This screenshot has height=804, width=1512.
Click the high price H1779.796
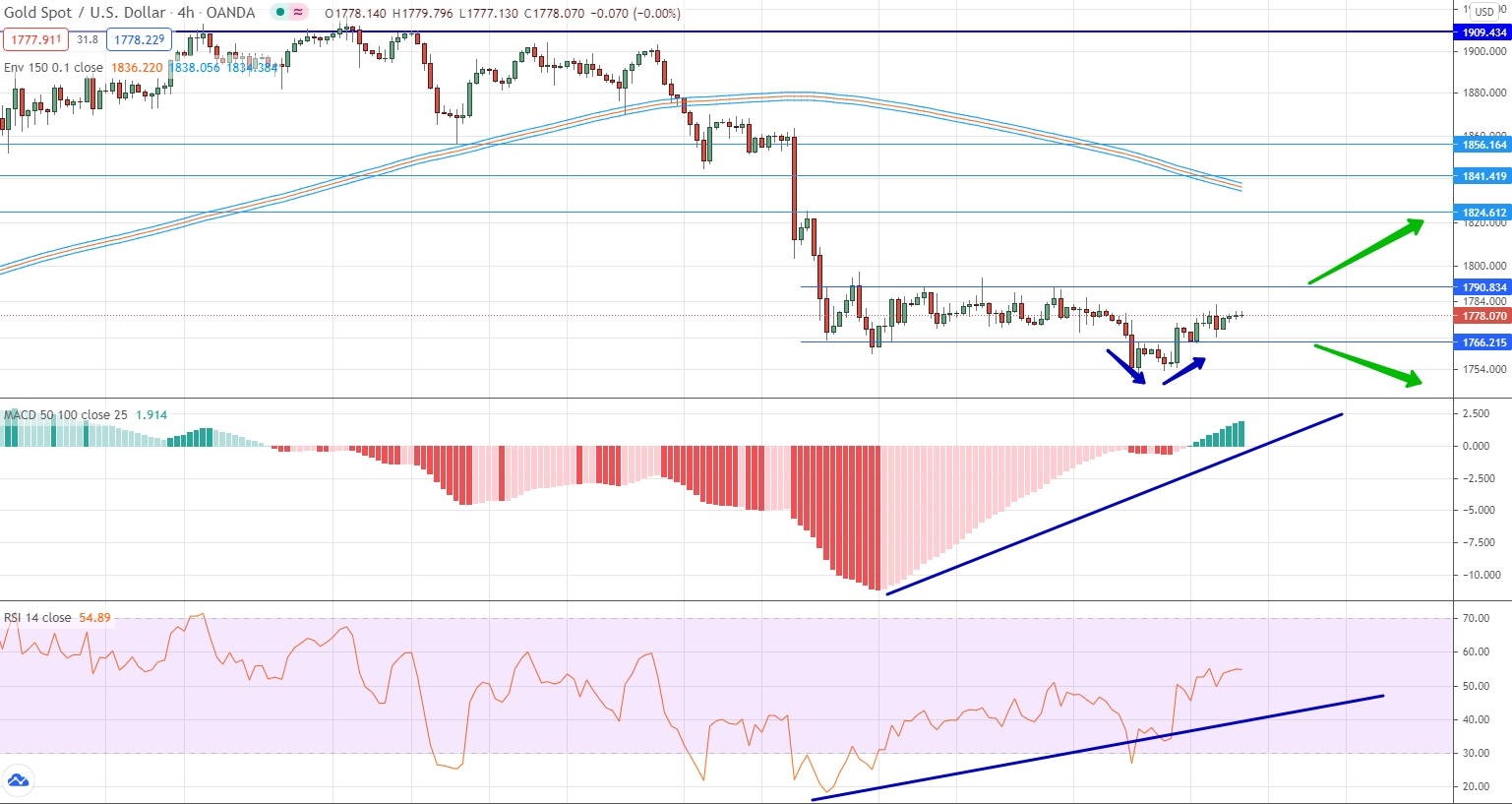[x=423, y=14]
